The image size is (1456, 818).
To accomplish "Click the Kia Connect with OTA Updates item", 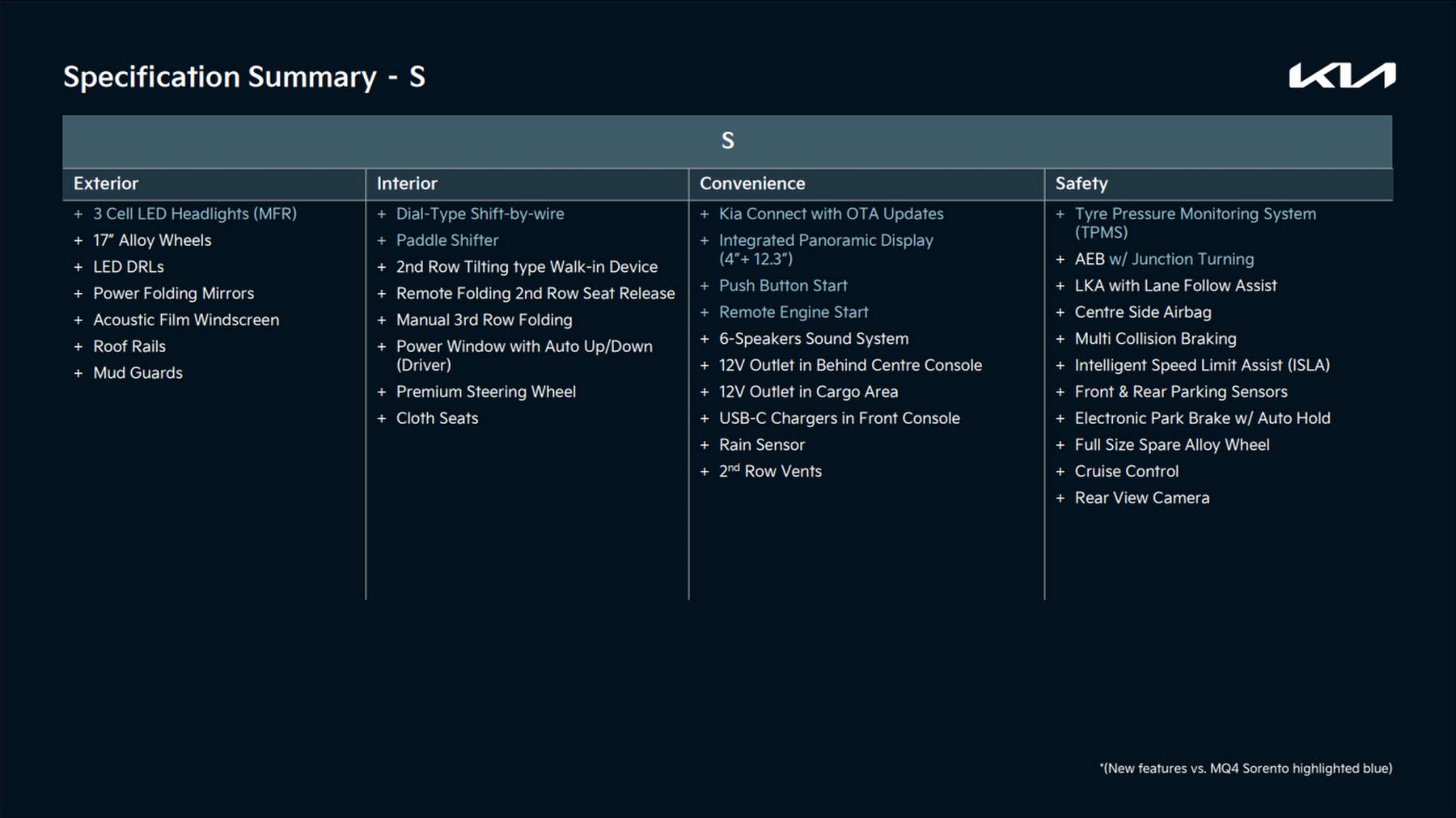I will (831, 214).
